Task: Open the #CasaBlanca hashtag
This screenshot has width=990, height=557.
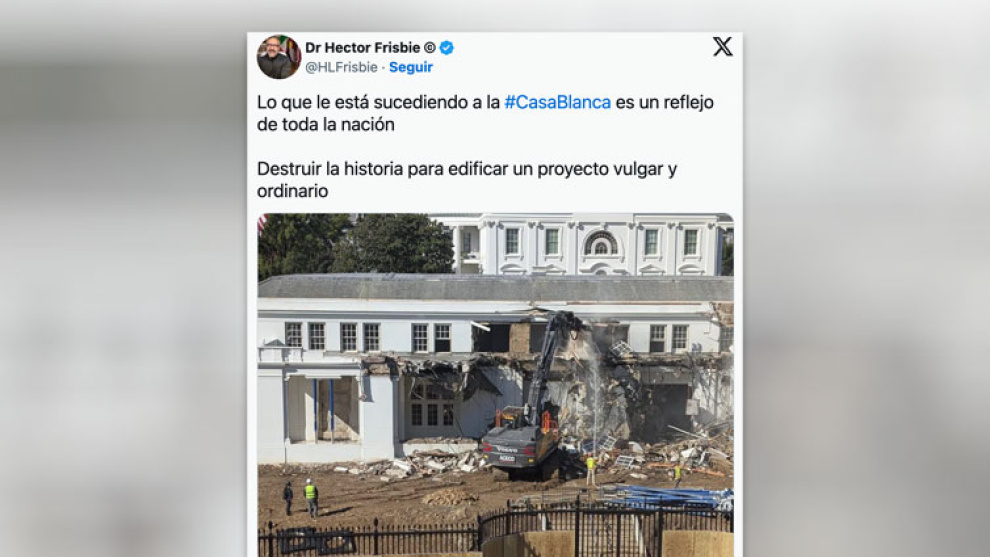Action: (x=558, y=102)
